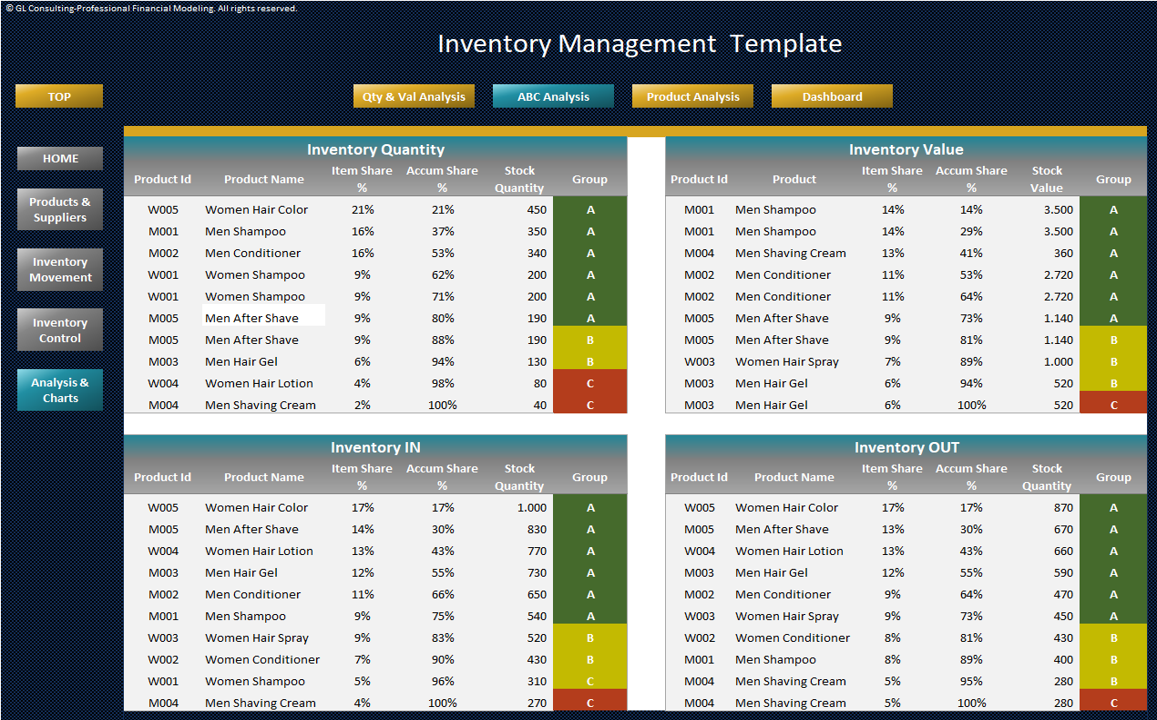The height and width of the screenshot is (720, 1157).
Task: Open the Product Analysis section
Action: point(692,97)
